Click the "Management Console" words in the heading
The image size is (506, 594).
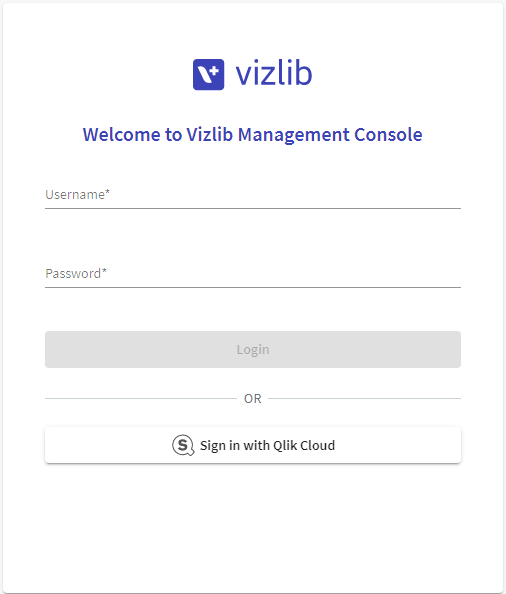[x=330, y=135]
